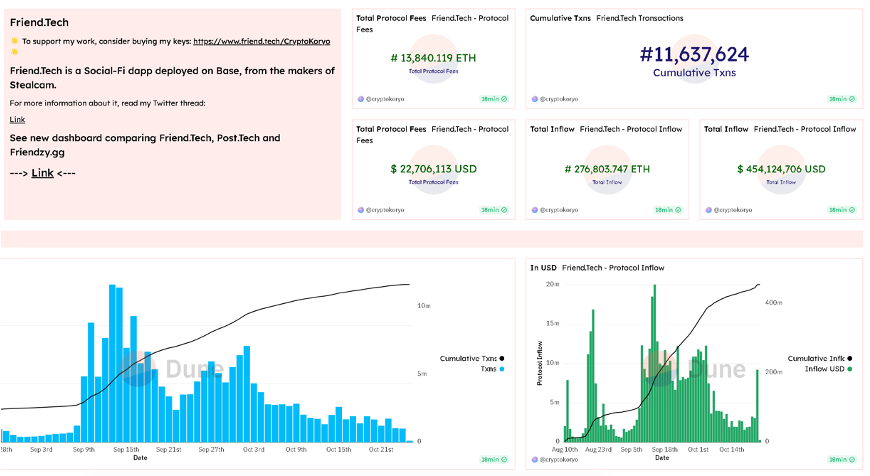870x476 pixels.
Task: Toggle Cumulative Inflow legend series
Action: point(820,358)
